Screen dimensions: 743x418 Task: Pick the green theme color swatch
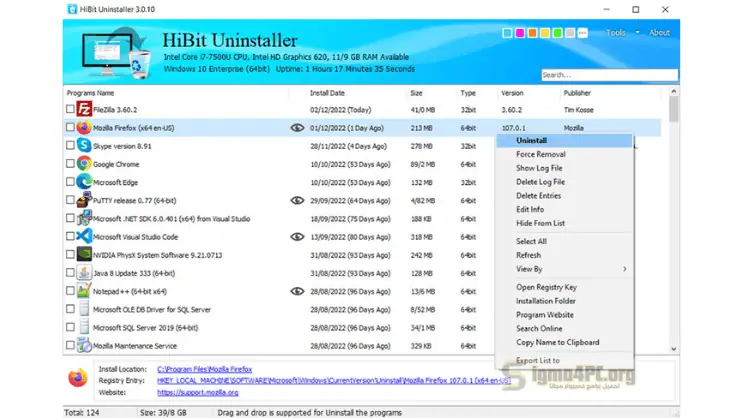tap(557, 33)
